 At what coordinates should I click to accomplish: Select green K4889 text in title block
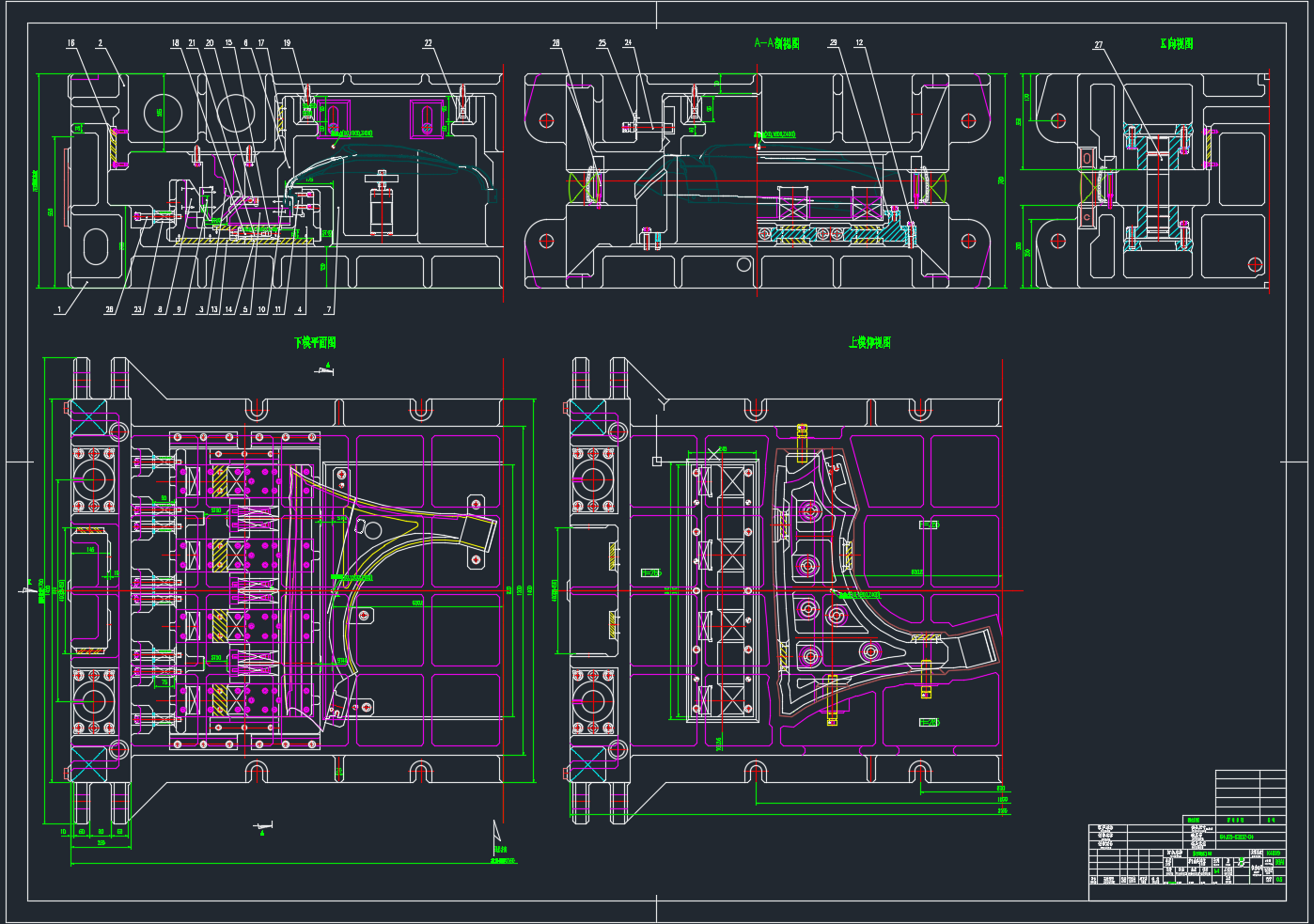1274,854
